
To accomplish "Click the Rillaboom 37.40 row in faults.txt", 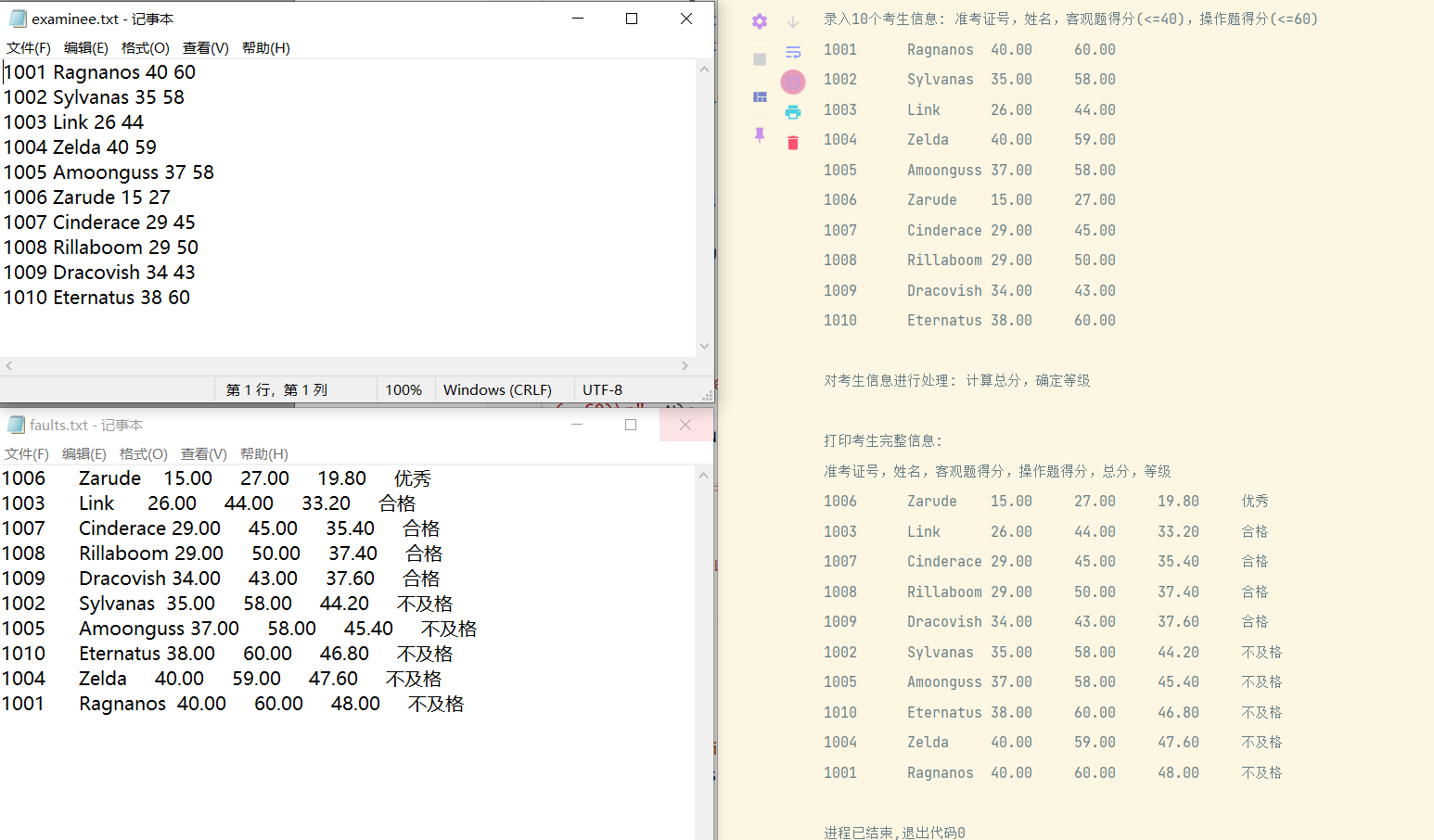I will pyautogui.click(x=222, y=554).
